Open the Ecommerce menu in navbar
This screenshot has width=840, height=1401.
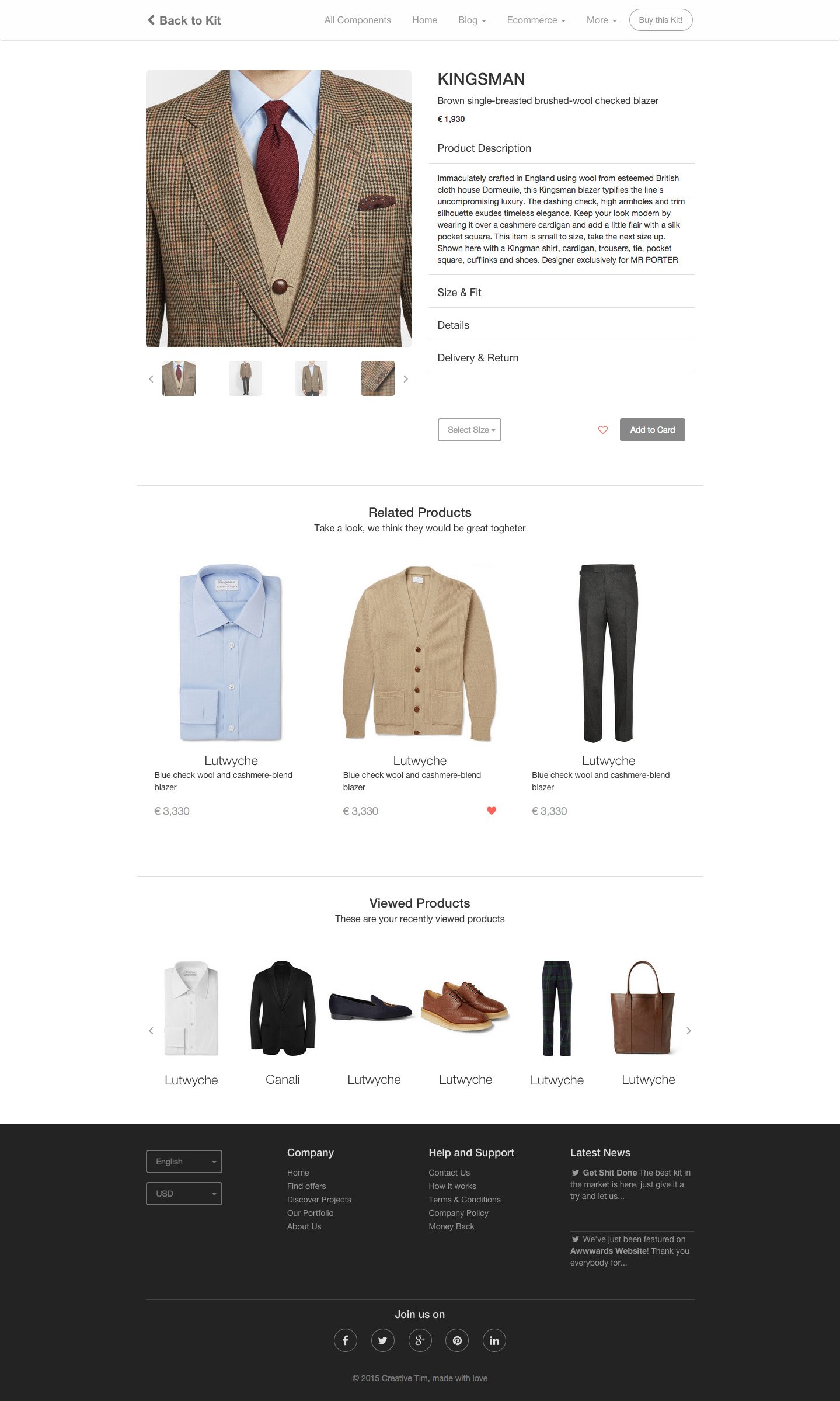click(x=536, y=20)
